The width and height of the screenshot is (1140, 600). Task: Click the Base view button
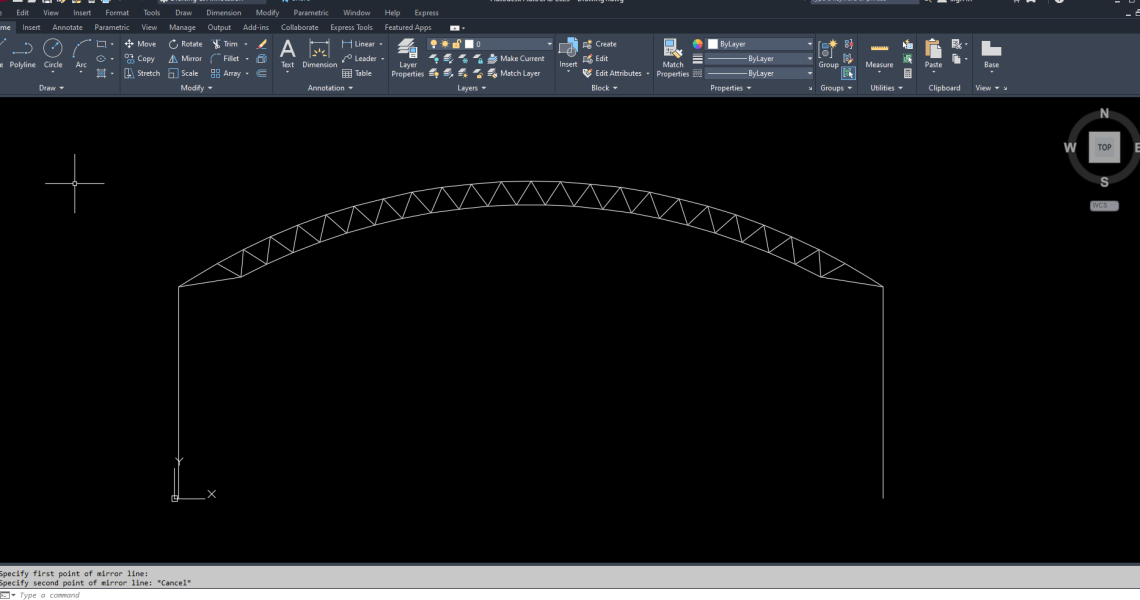(x=991, y=55)
